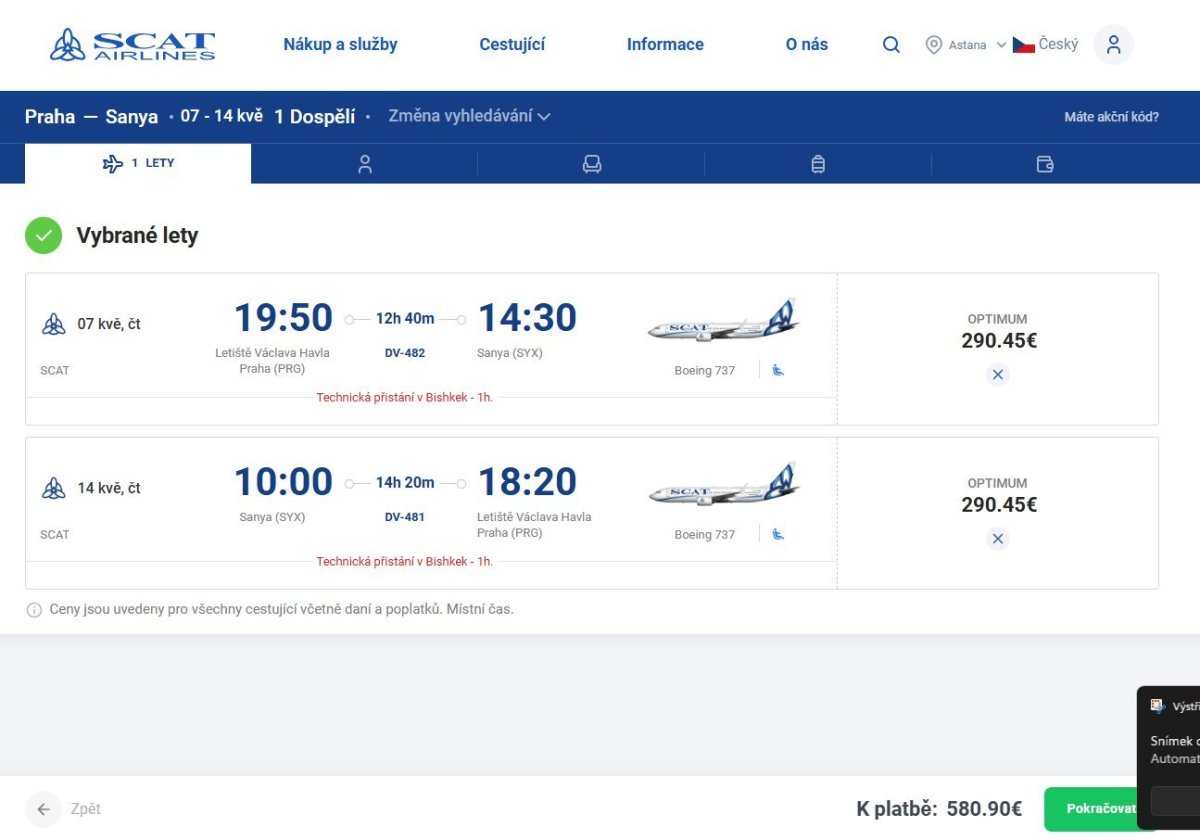
Task: Open the Informace menu
Action: pyautogui.click(x=665, y=45)
